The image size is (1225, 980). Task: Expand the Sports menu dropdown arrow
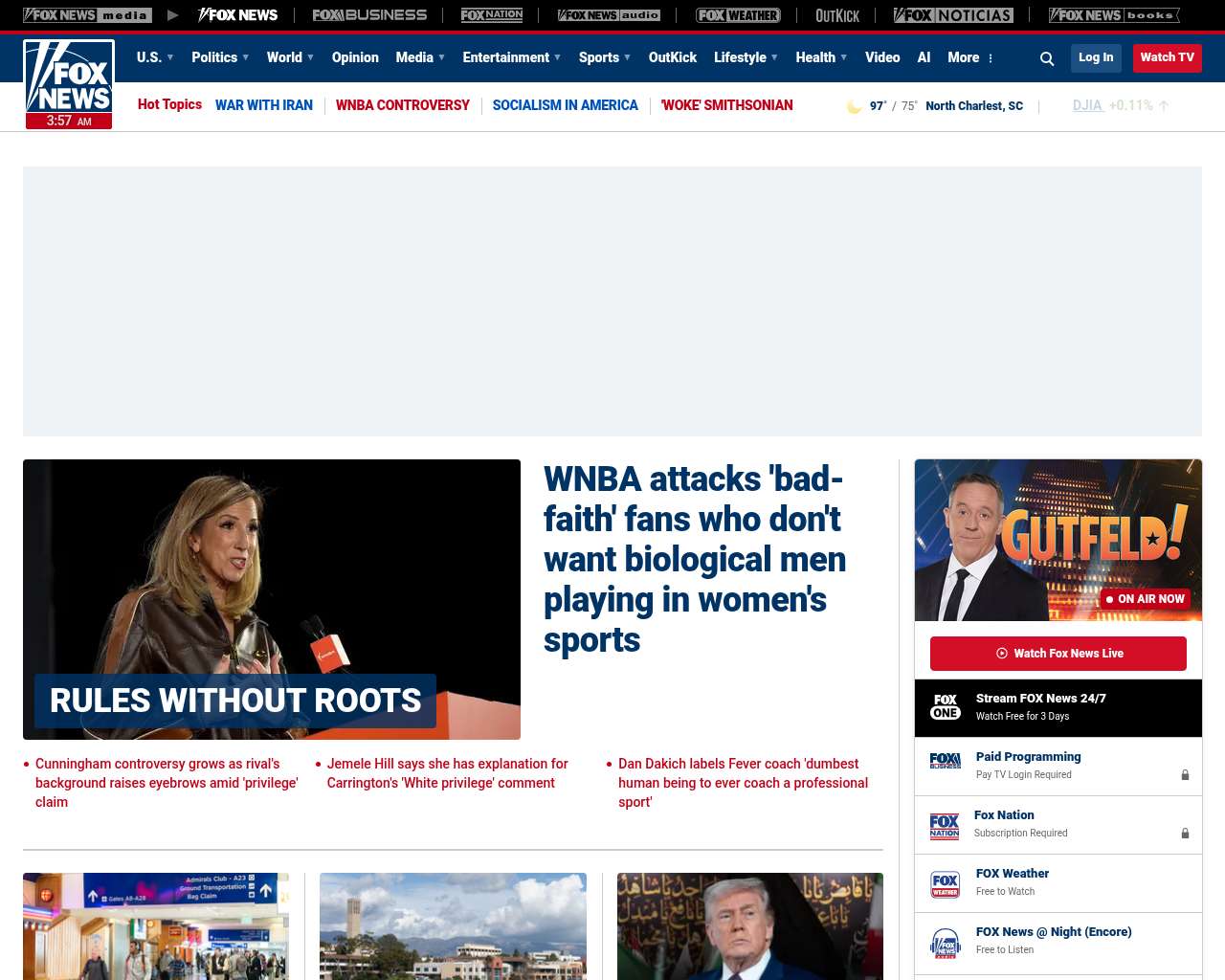[628, 57]
